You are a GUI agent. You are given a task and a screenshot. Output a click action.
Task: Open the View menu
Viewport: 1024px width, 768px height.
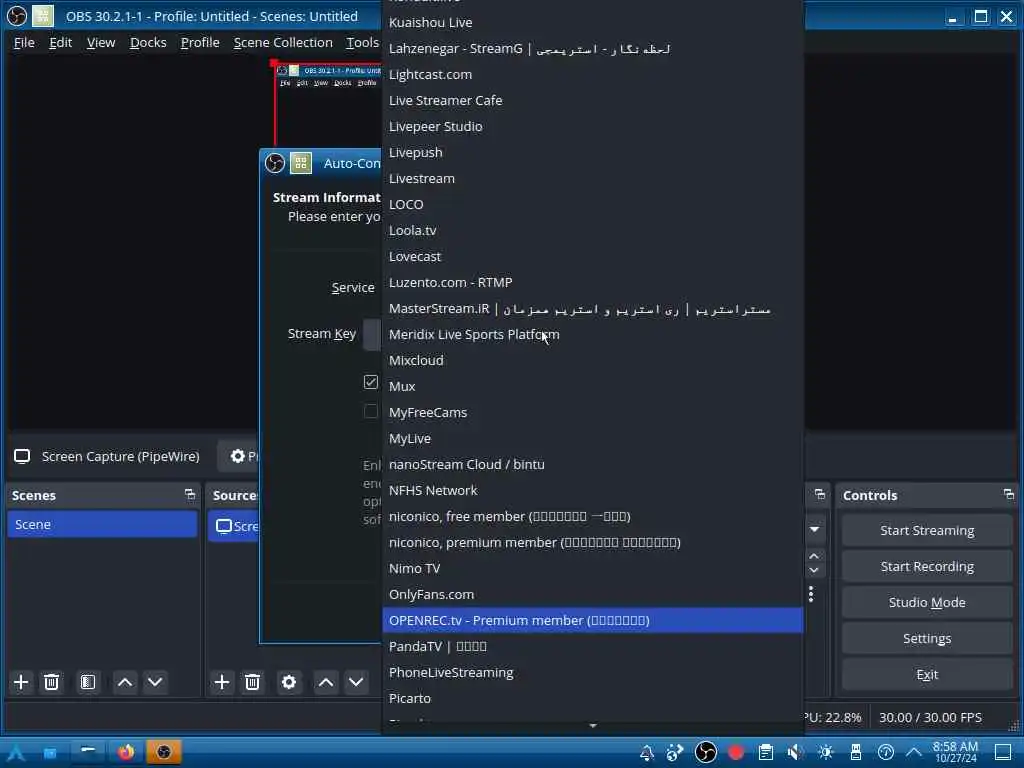(x=101, y=42)
